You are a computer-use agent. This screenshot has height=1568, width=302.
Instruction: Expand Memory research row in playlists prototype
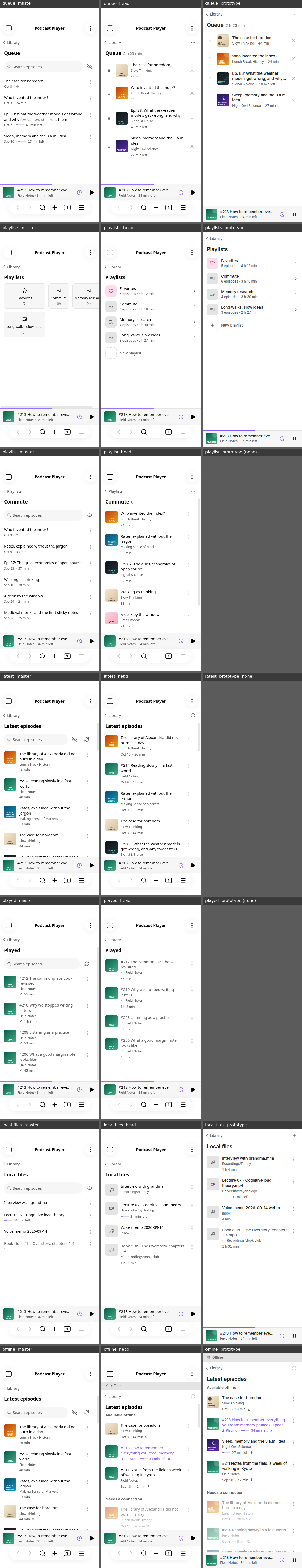coord(252,294)
